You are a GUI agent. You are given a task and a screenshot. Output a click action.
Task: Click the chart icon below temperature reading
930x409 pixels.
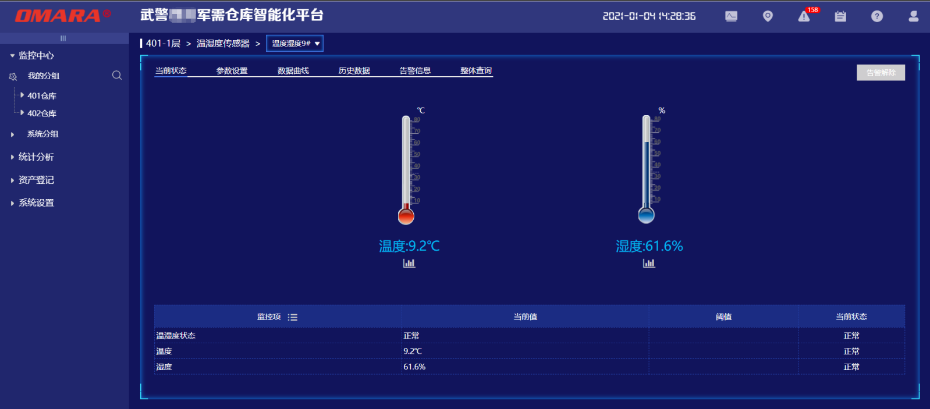coord(409,263)
